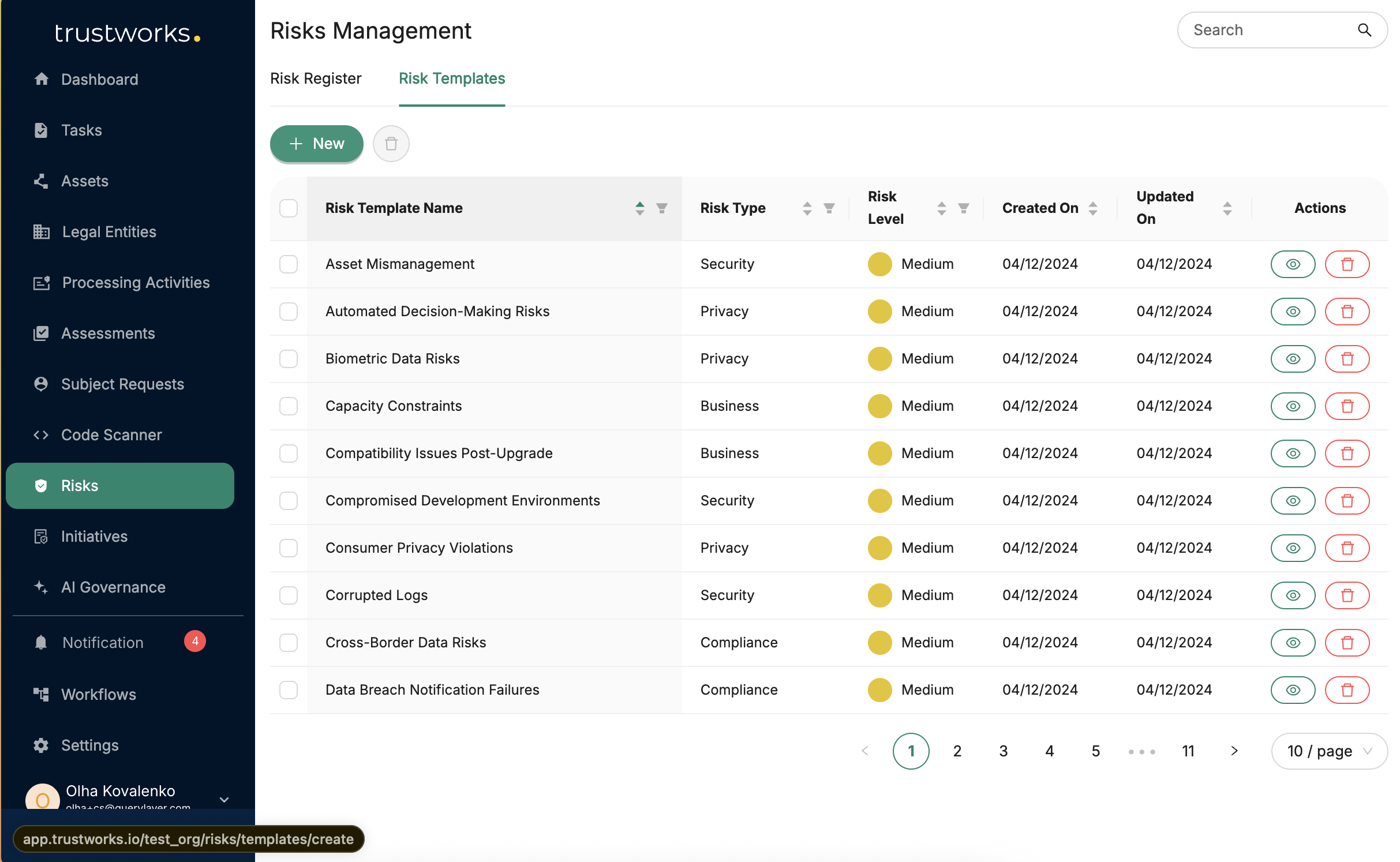View the Asset Mismanagement template via eye icon
Image resolution: width=1400 pixels, height=862 pixels.
[x=1292, y=264]
